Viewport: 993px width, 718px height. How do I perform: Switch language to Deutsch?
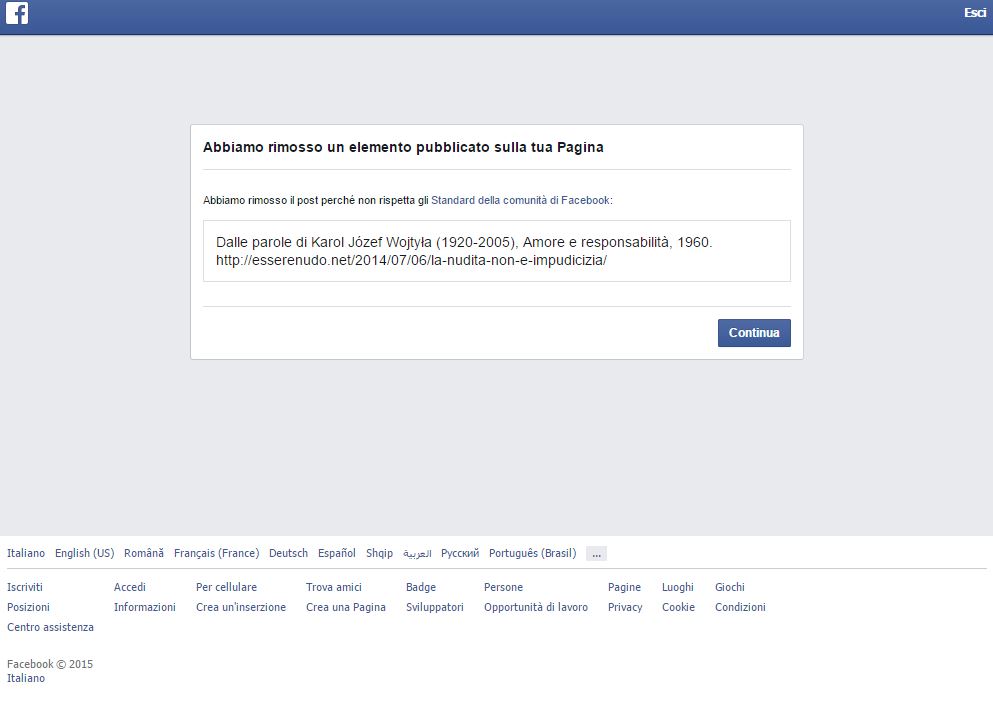click(x=288, y=553)
